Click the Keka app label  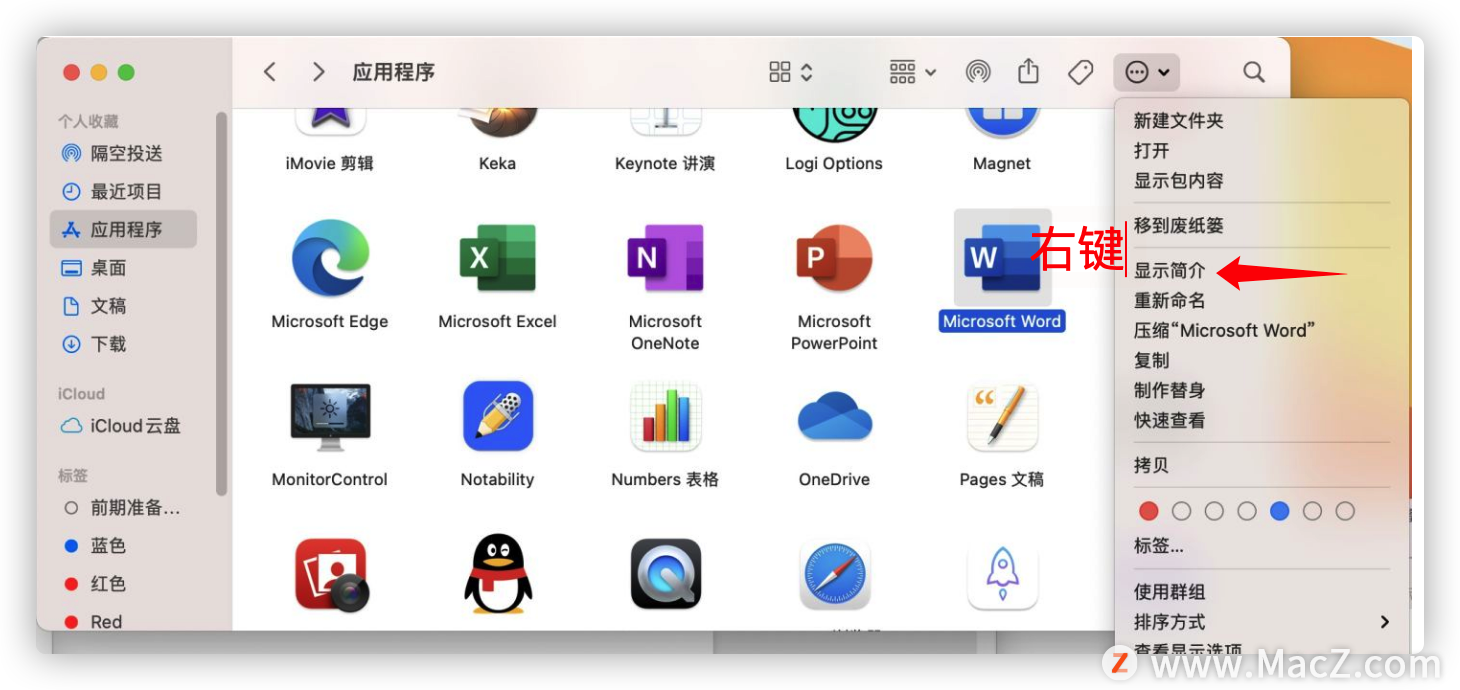[x=497, y=163]
